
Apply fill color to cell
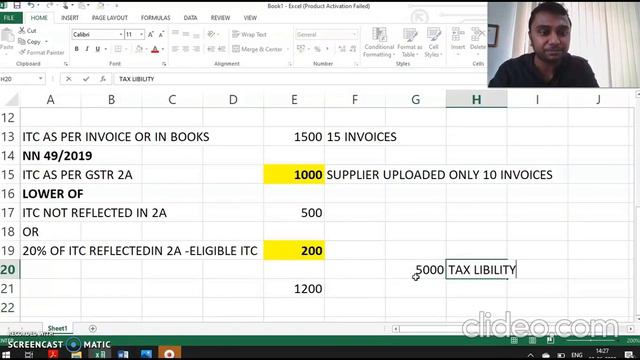point(139,49)
